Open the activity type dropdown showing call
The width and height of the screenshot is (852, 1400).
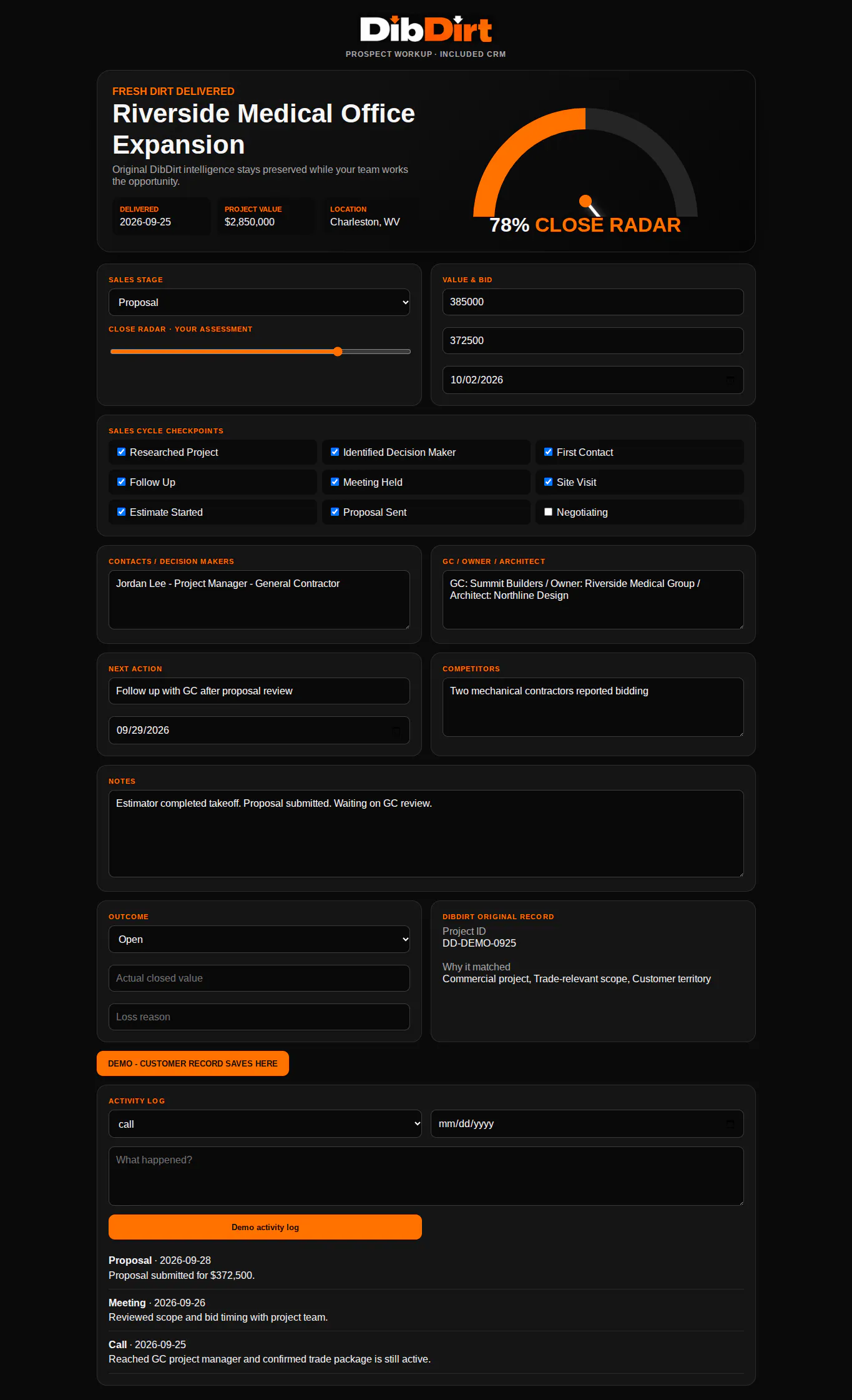click(265, 1124)
